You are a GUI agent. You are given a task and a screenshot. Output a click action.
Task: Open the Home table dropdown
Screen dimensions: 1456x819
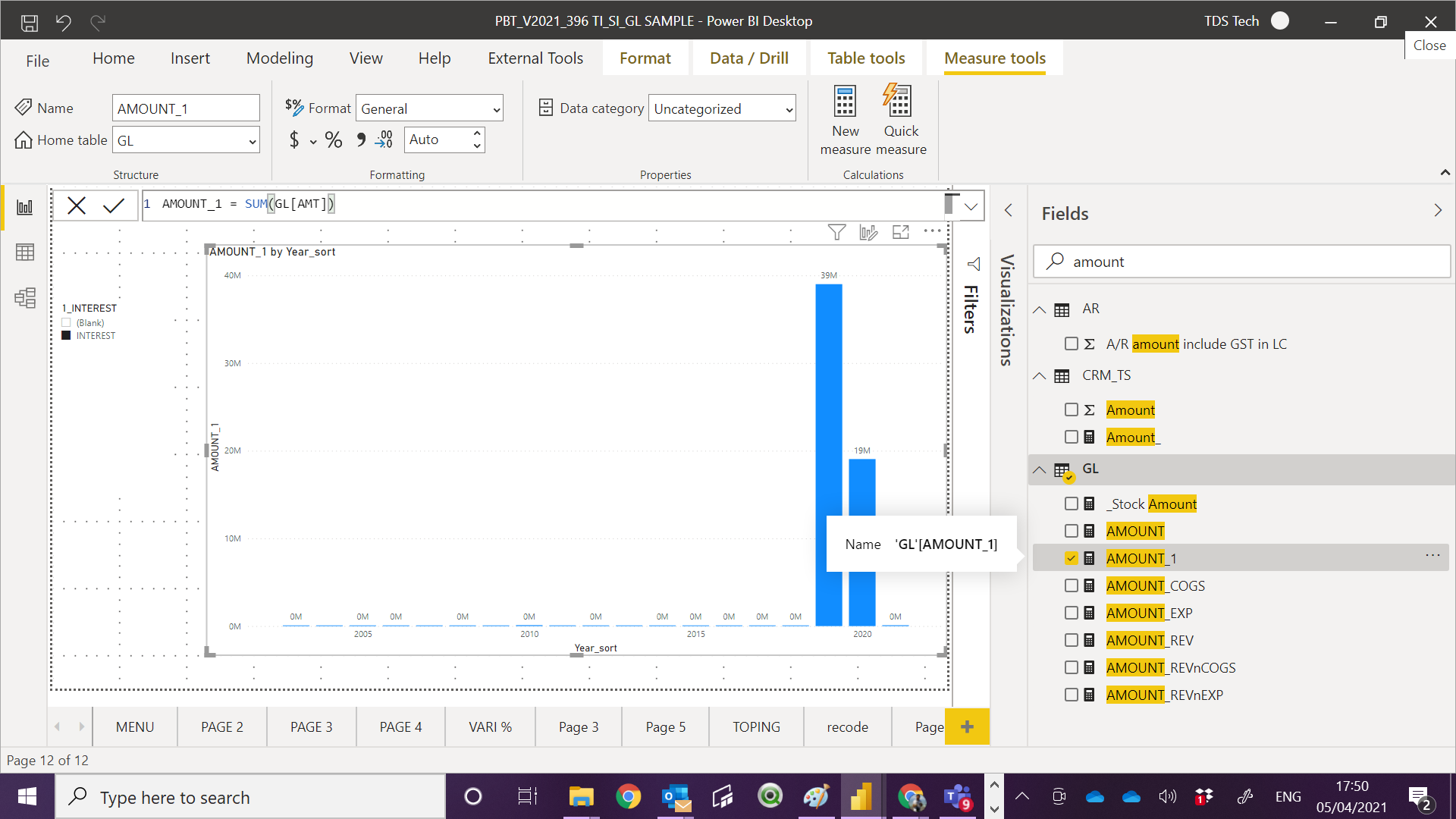coord(187,140)
